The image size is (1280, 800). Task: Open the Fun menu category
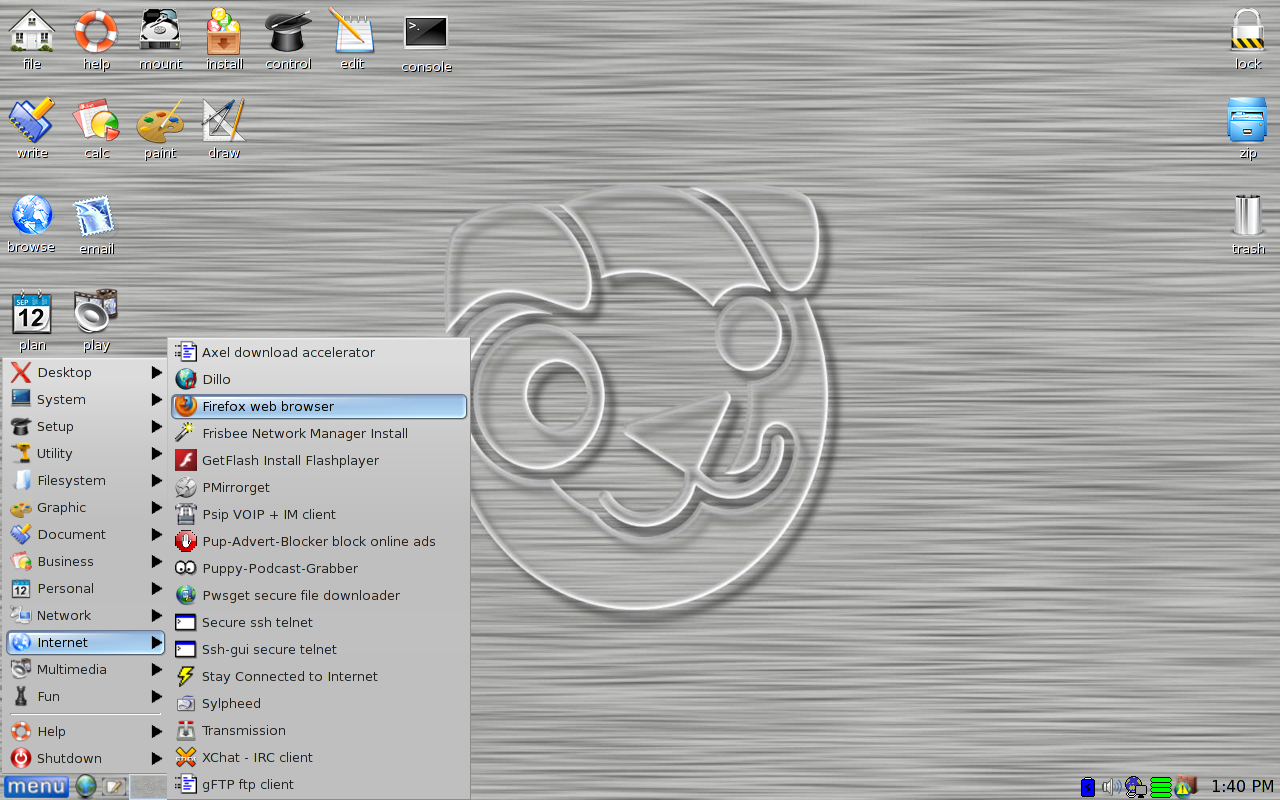click(x=85, y=696)
